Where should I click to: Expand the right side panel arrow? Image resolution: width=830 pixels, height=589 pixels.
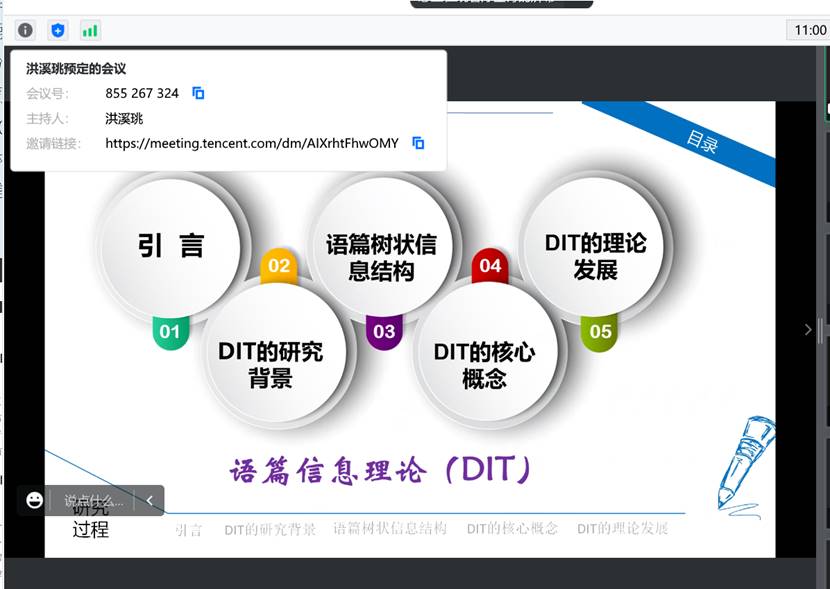tap(808, 328)
